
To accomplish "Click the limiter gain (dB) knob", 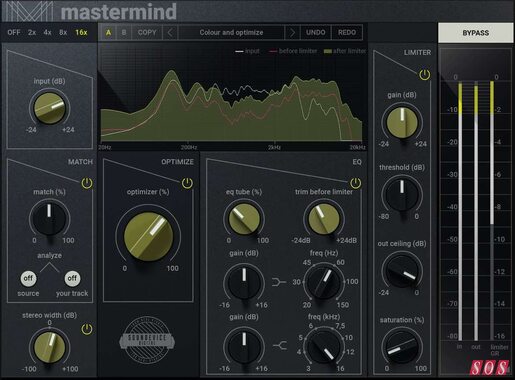I will 402,122.
